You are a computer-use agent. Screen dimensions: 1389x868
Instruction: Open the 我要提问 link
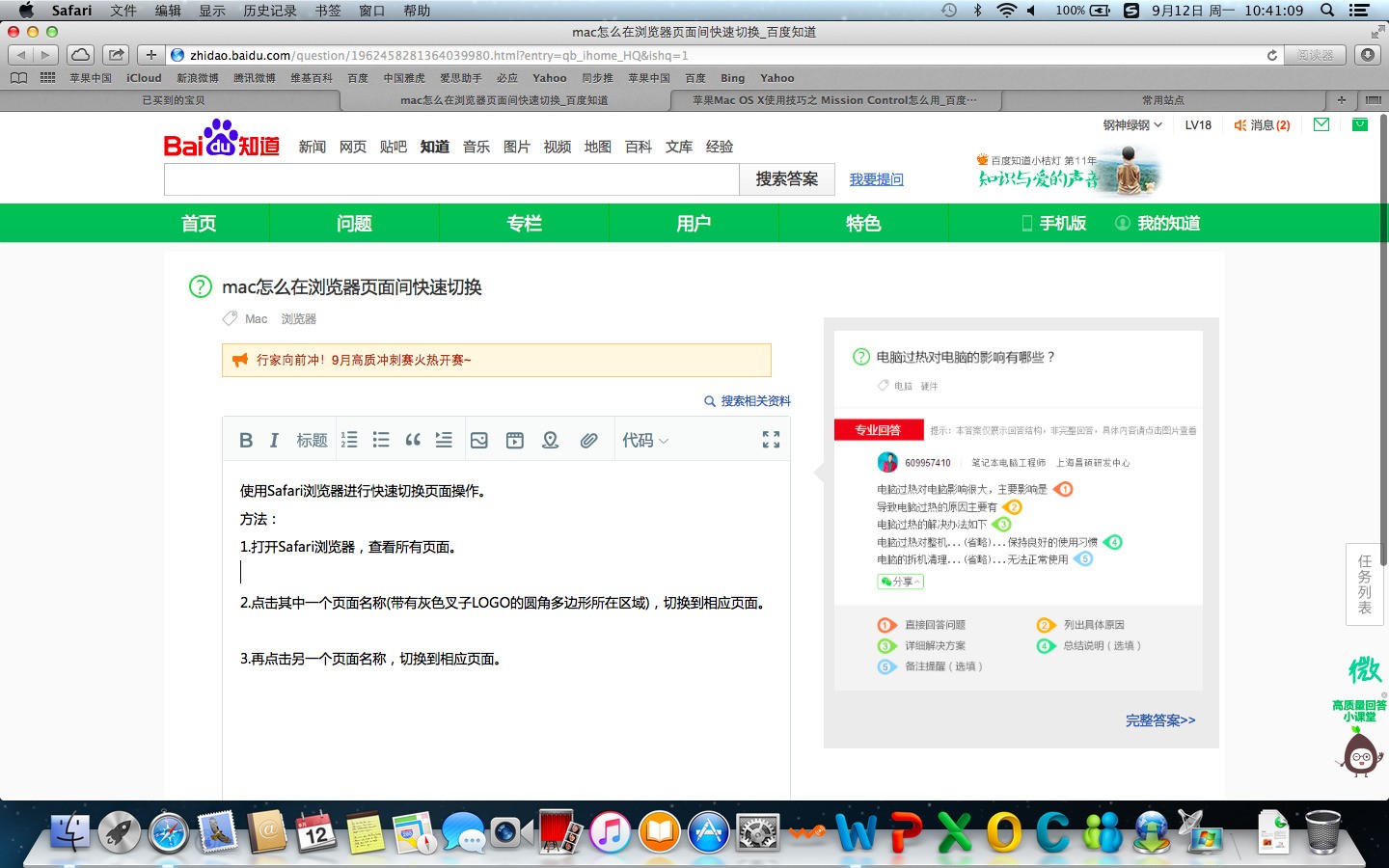[876, 179]
